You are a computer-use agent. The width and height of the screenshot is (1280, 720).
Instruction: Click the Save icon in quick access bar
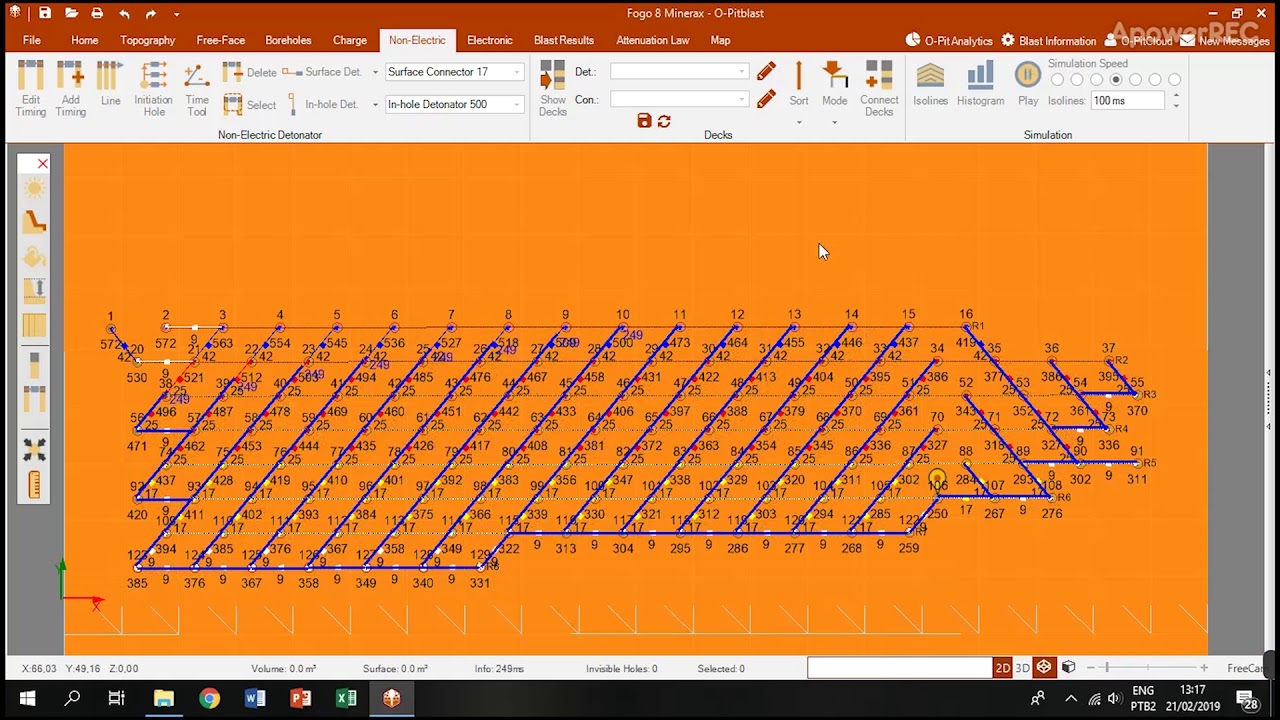(45, 13)
